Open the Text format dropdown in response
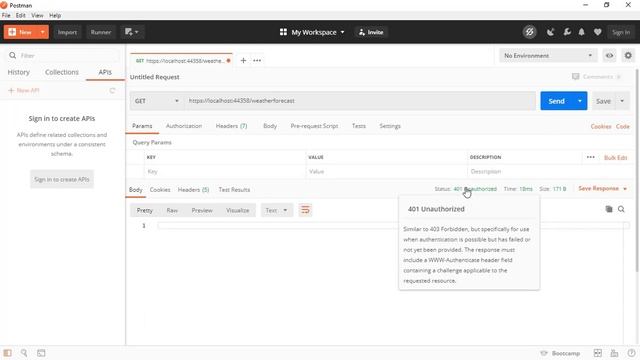The width and height of the screenshot is (640, 360). pyautogui.click(x=276, y=210)
